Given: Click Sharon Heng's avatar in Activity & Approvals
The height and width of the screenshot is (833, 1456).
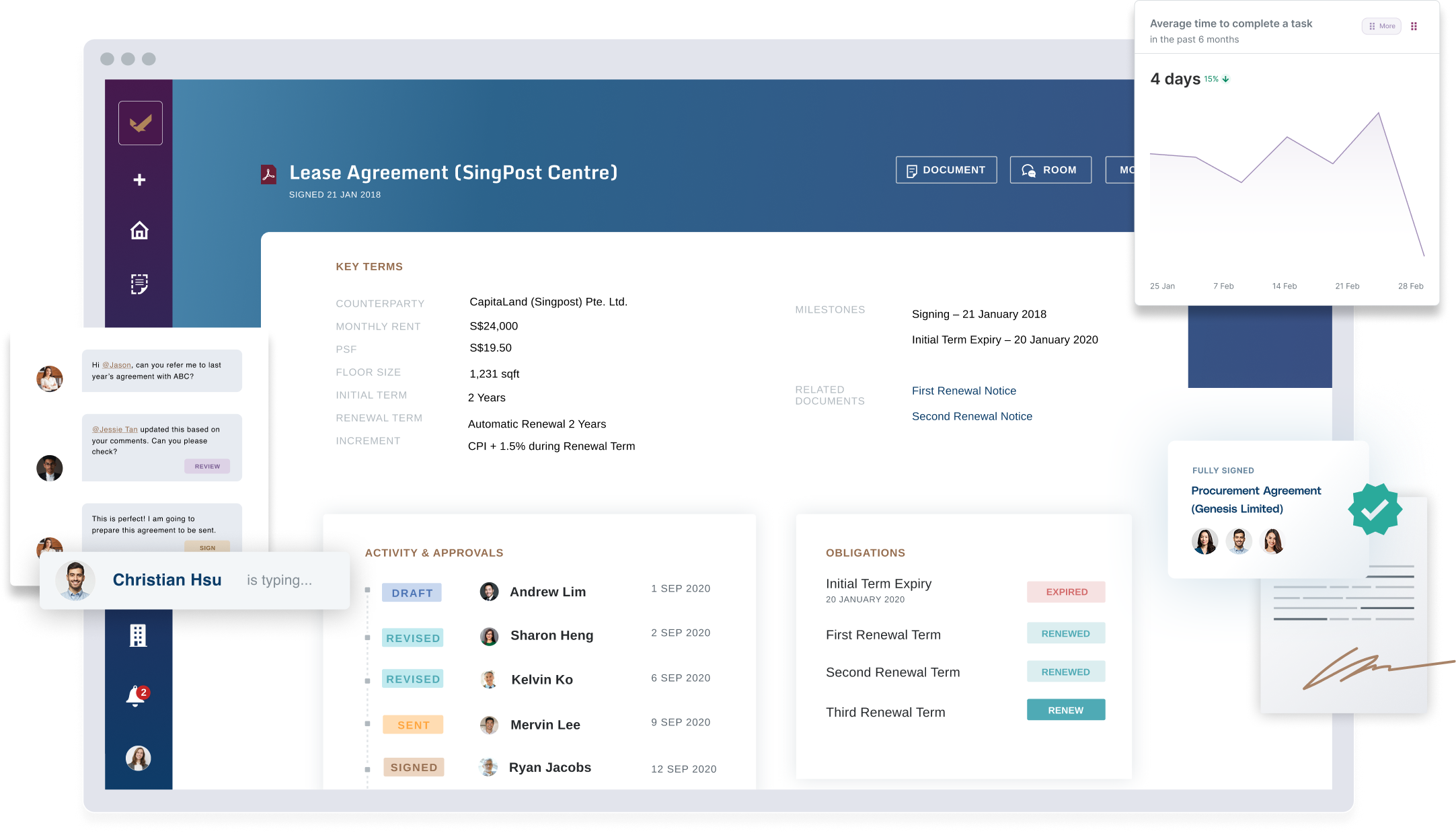Looking at the screenshot, I should tap(489, 635).
